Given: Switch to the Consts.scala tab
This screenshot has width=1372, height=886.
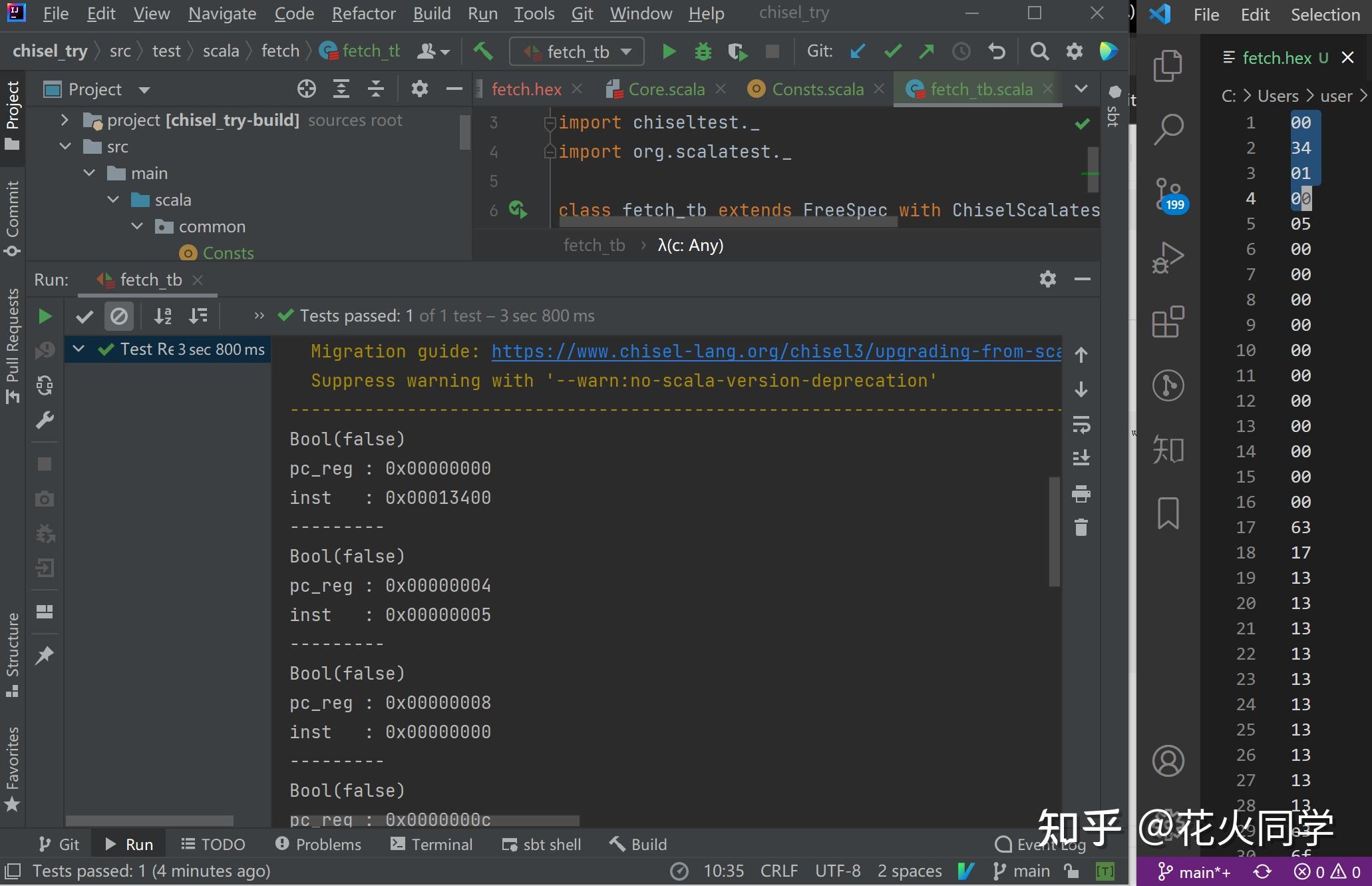Looking at the screenshot, I should click(817, 89).
